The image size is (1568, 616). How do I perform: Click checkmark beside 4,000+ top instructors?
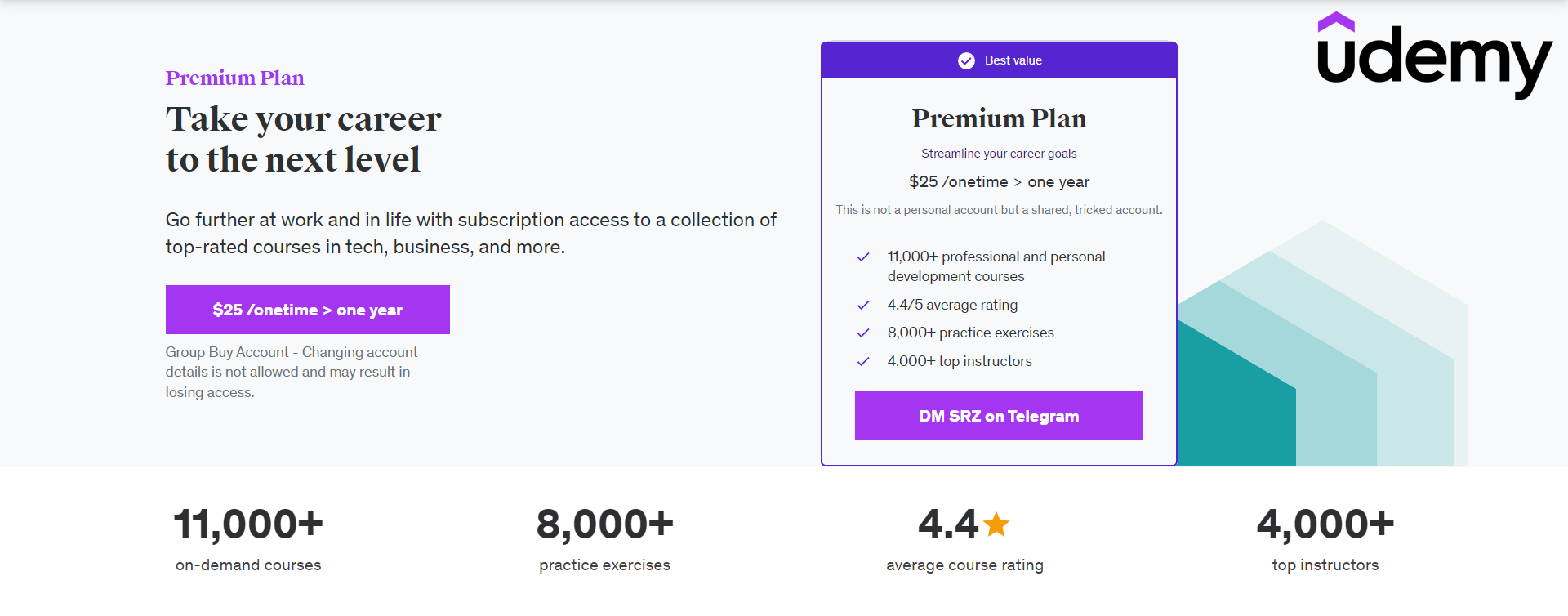click(x=863, y=361)
